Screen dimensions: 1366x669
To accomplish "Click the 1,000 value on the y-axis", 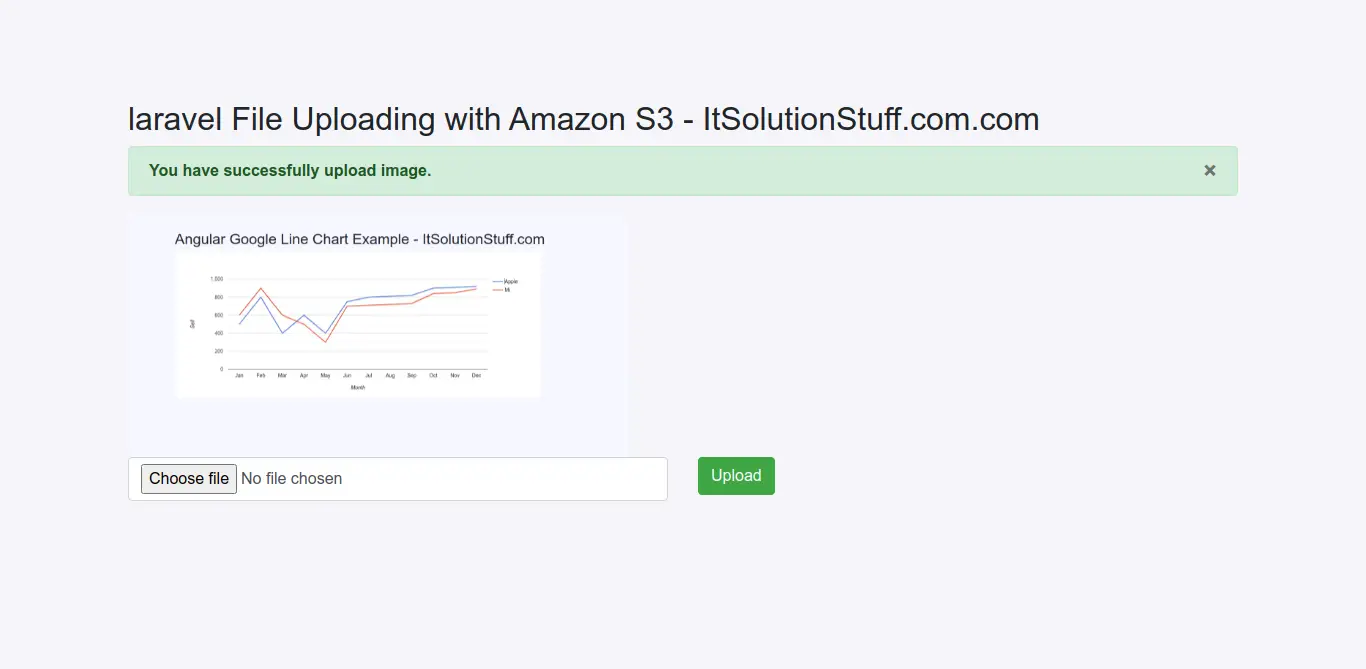I will click(x=217, y=279).
